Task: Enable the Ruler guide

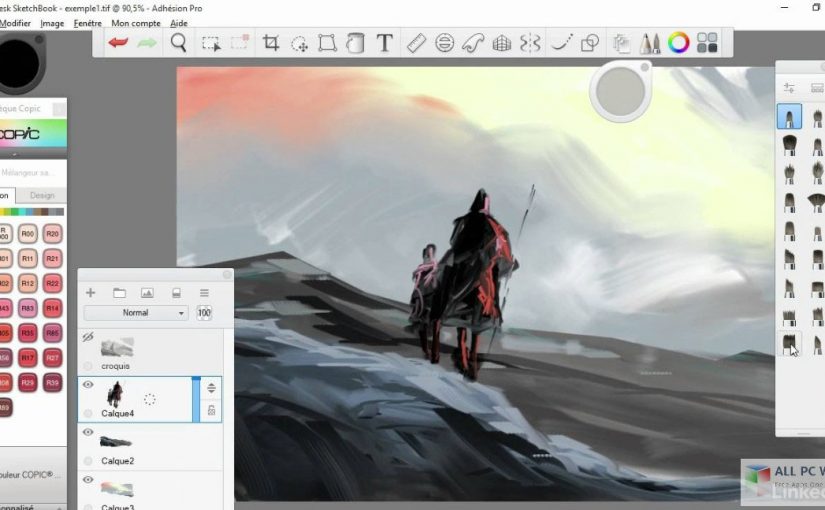Action: tap(416, 43)
